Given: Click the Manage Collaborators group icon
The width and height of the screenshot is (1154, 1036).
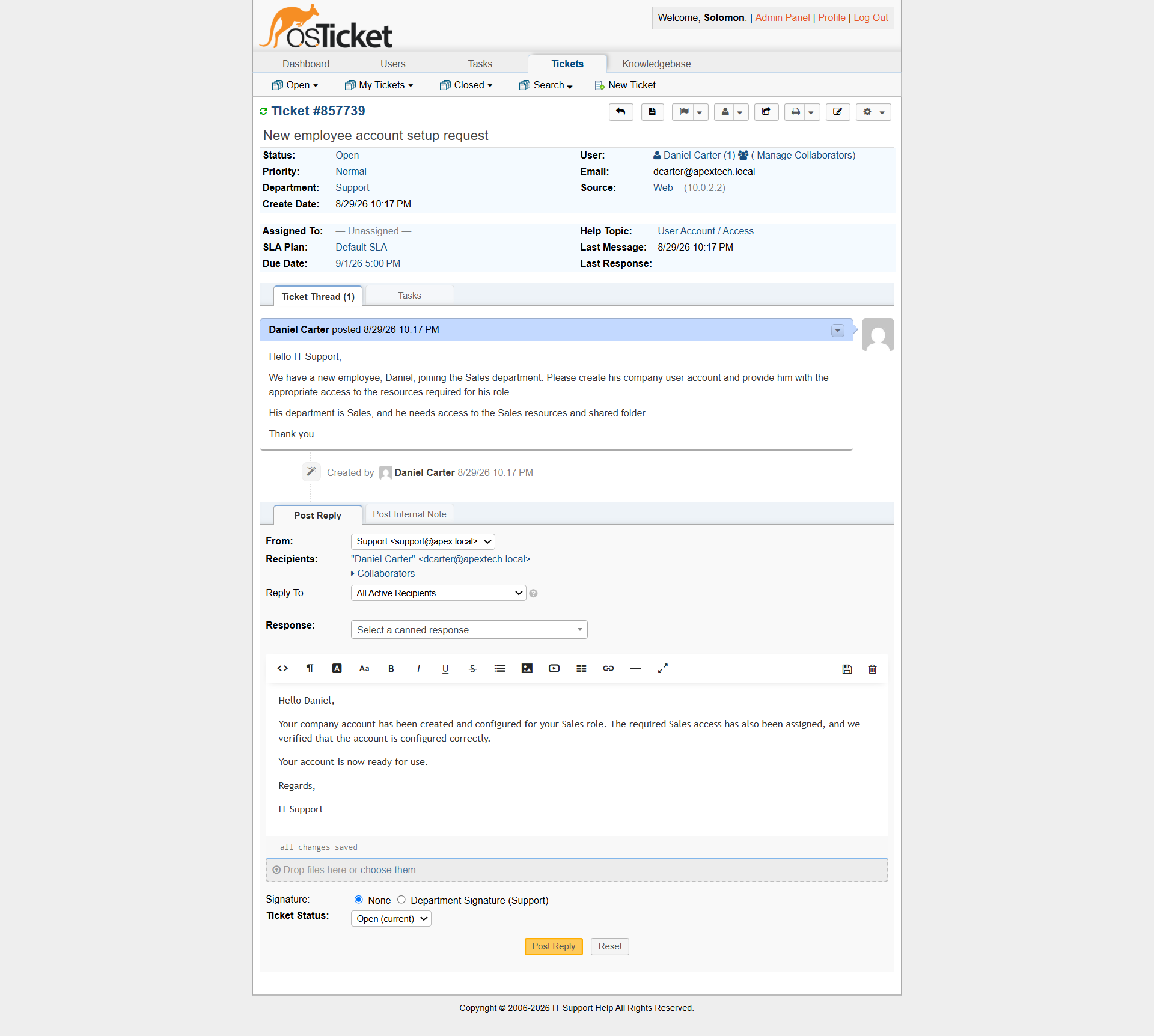Looking at the screenshot, I should click(743, 155).
